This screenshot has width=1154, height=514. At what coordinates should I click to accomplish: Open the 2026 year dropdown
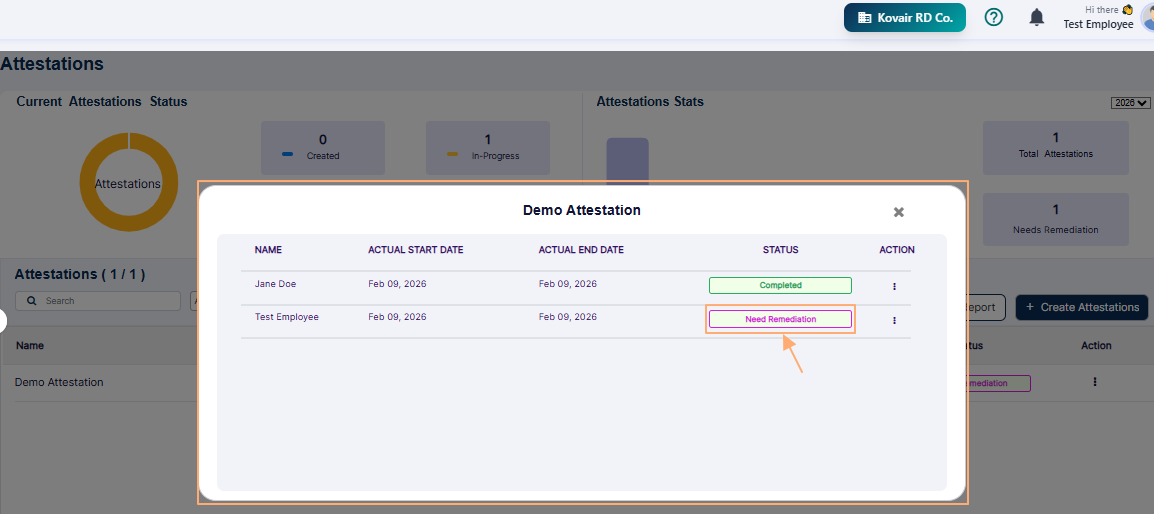[x=1130, y=103]
